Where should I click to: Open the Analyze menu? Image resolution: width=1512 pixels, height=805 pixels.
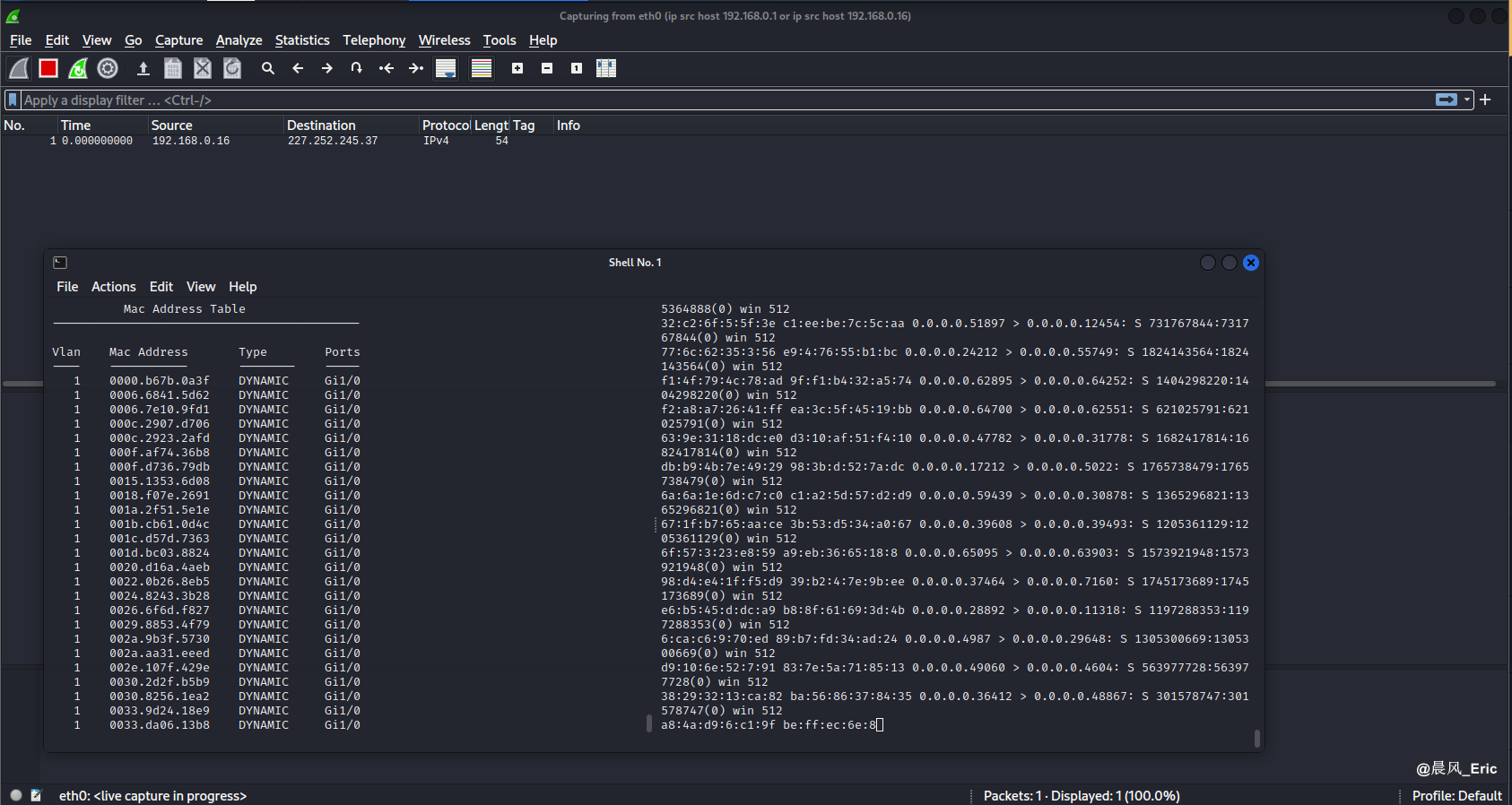coord(239,40)
